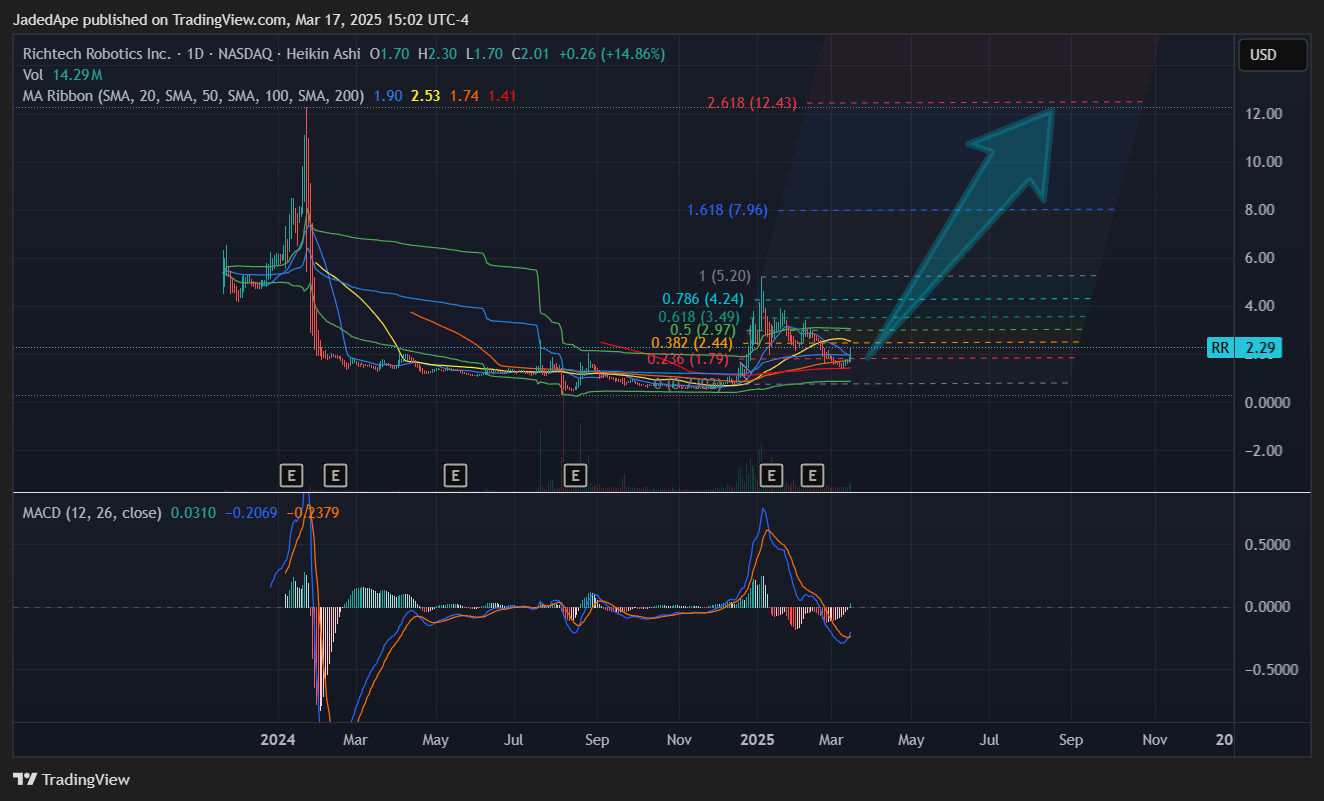The image size is (1324, 801).
Task: Select the Vol 14.29M indicator legend
Action: 62,75
